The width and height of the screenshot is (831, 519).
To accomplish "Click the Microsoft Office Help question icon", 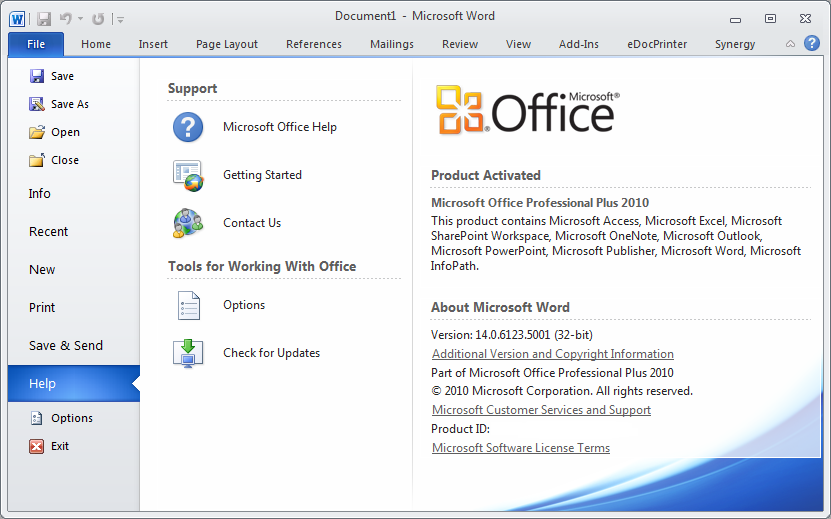I will tap(188, 127).
